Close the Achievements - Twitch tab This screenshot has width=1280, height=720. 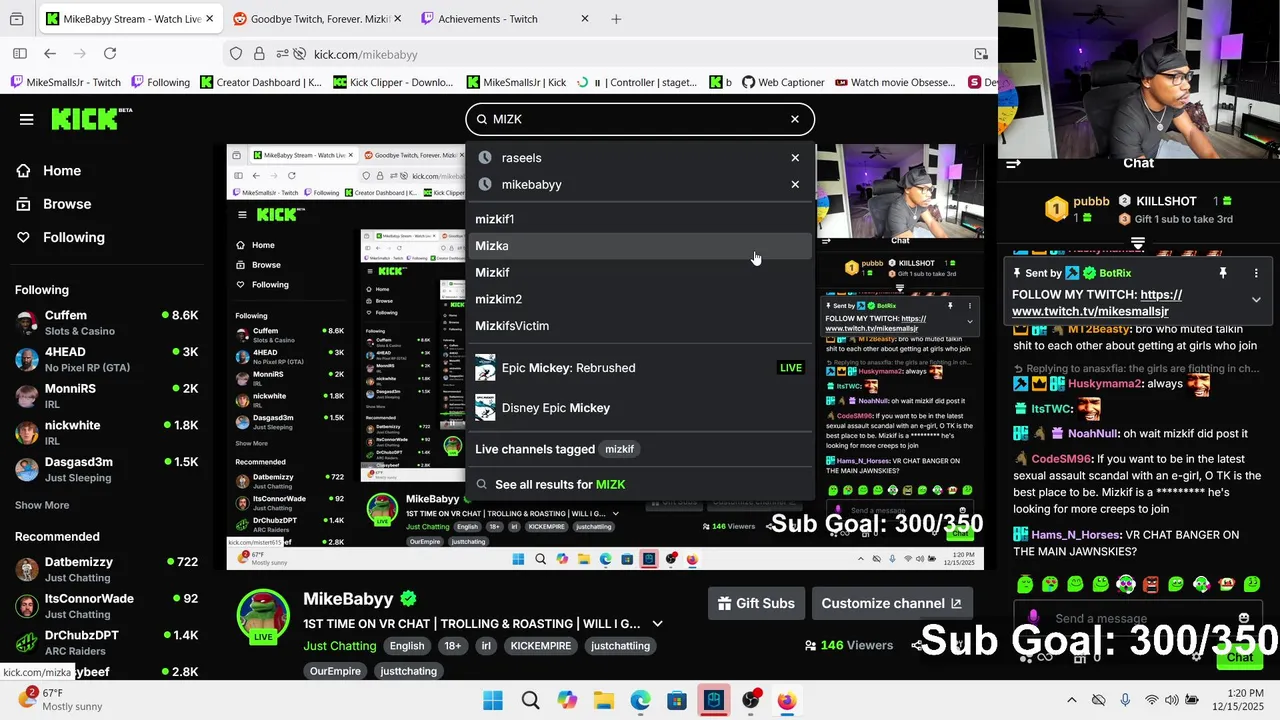(x=585, y=19)
